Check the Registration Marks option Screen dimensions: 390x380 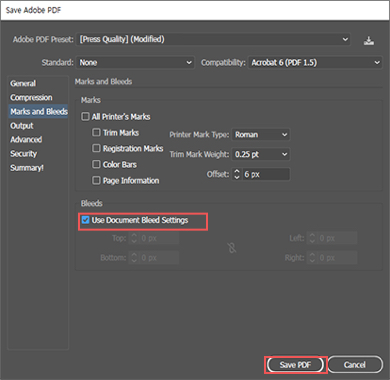pos(96,148)
